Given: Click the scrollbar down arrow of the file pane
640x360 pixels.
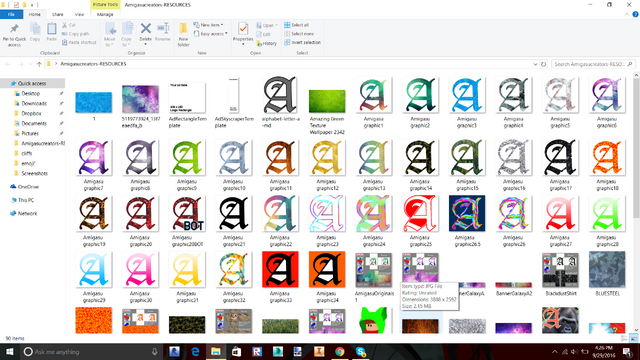Looking at the screenshot, I should (636, 329).
